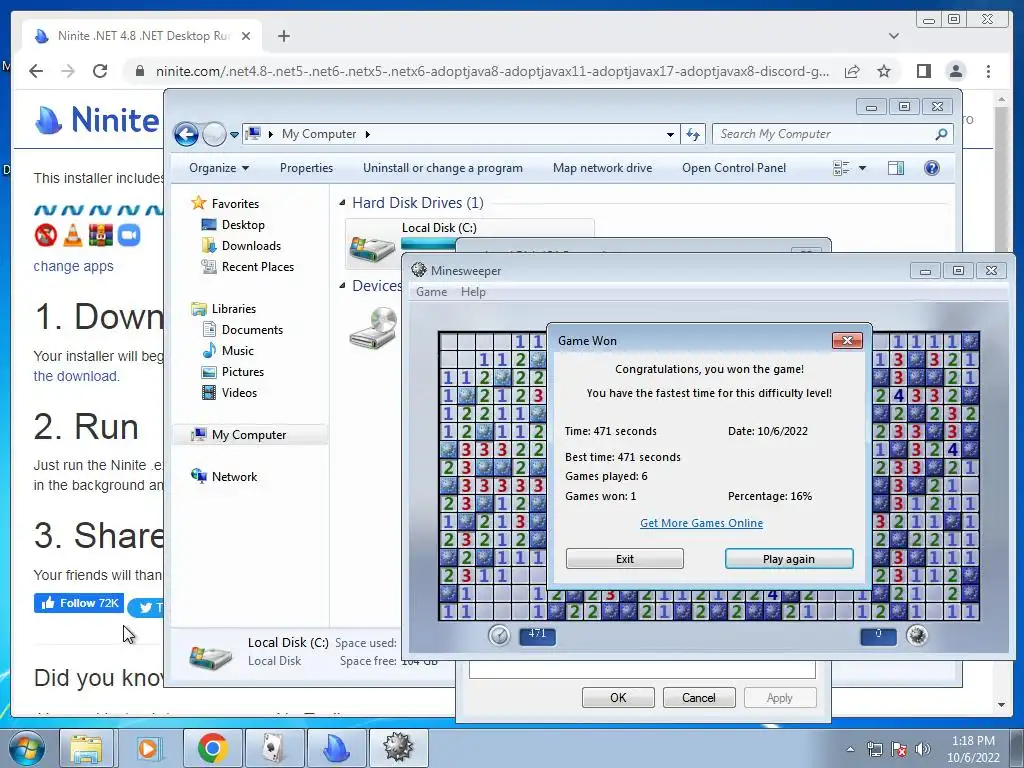
Task: Open a new Chrome tab
Action: [x=283, y=36]
